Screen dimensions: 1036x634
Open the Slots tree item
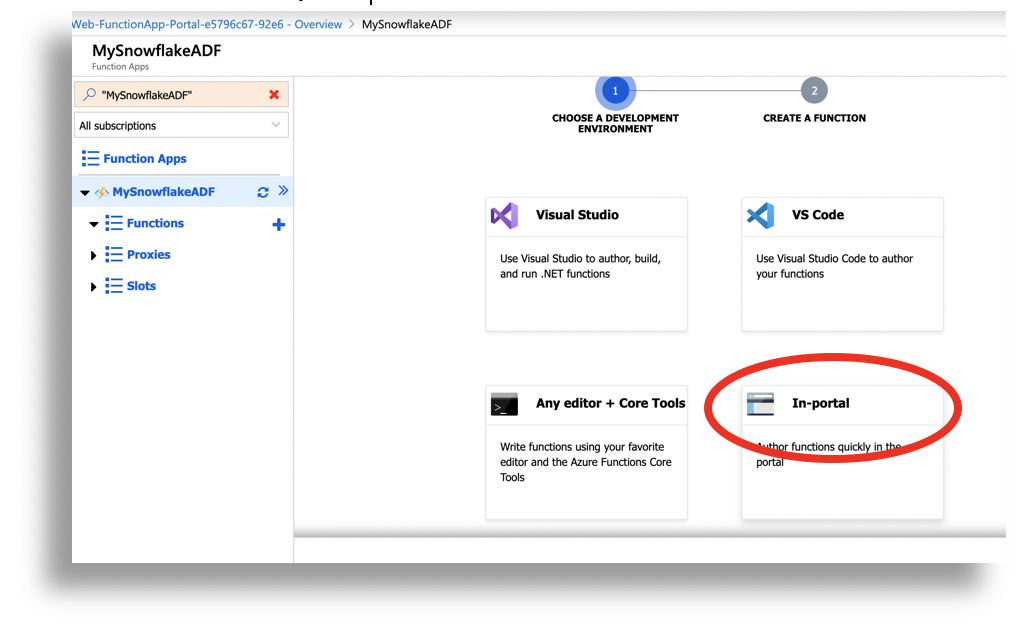[x=141, y=286]
